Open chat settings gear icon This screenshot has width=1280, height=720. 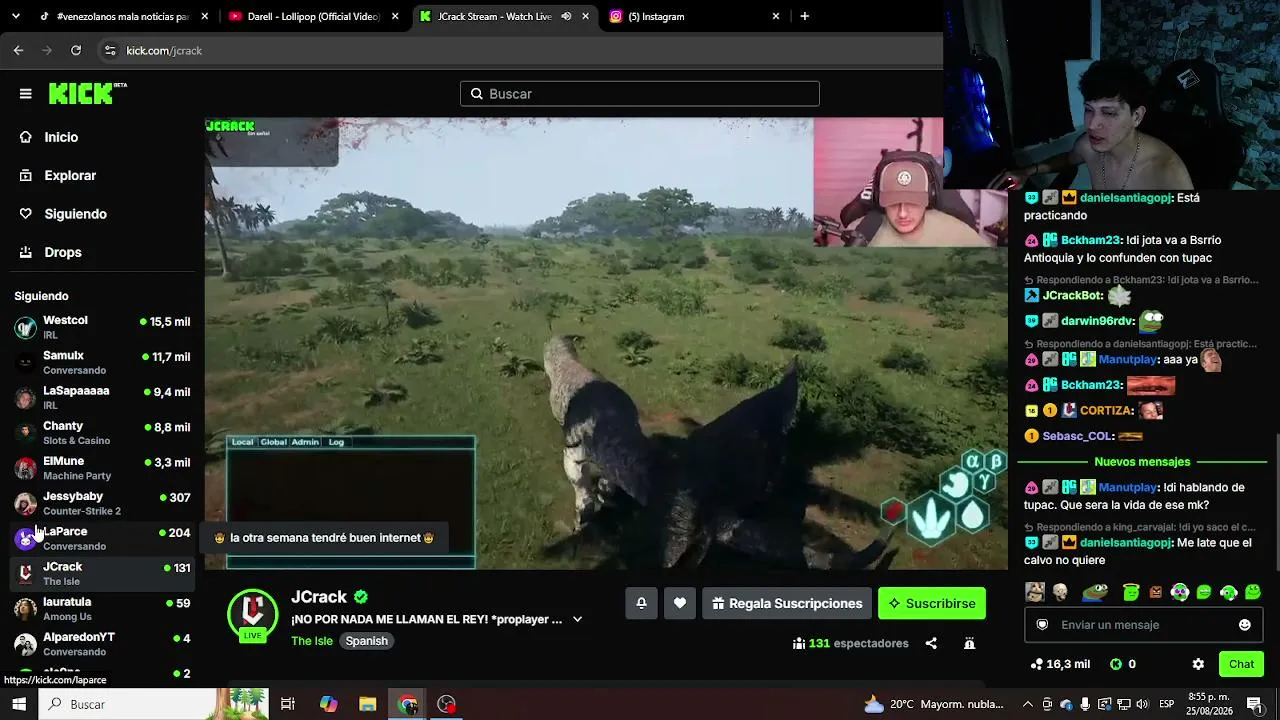(1198, 664)
